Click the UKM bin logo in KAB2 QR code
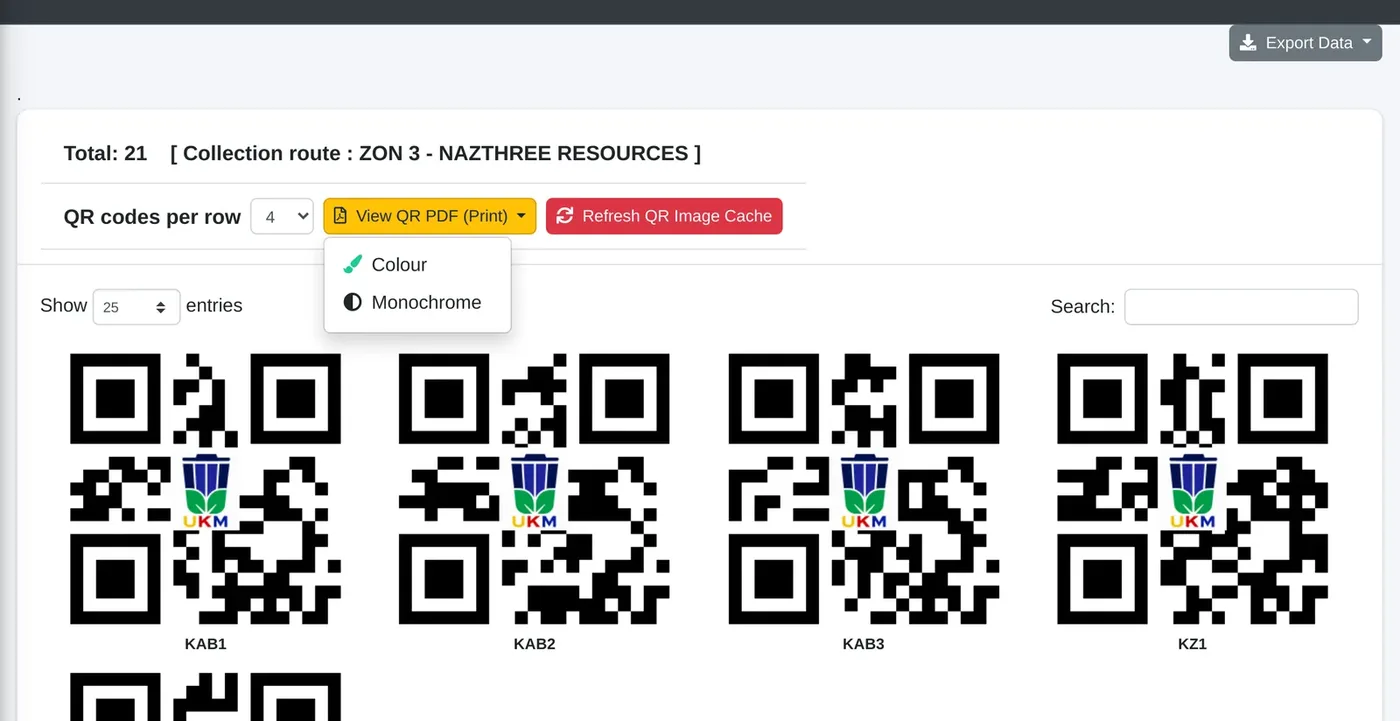 click(x=535, y=491)
